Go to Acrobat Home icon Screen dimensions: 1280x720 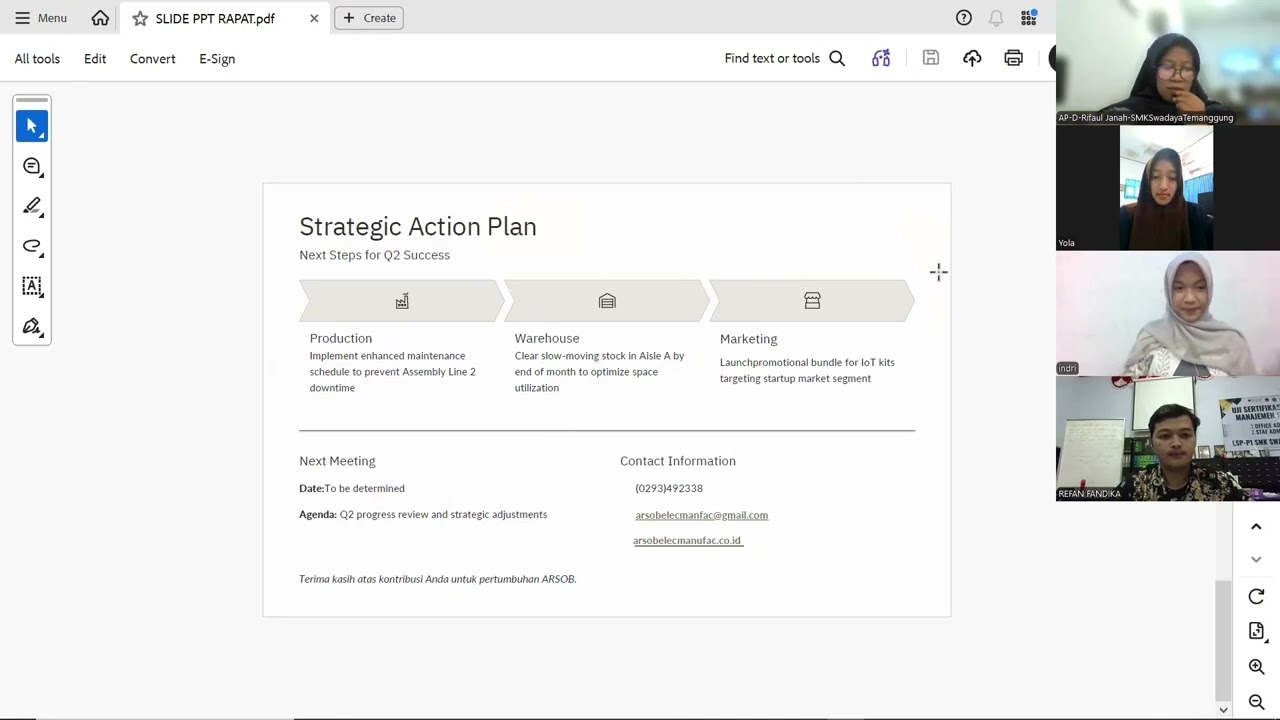tap(100, 18)
